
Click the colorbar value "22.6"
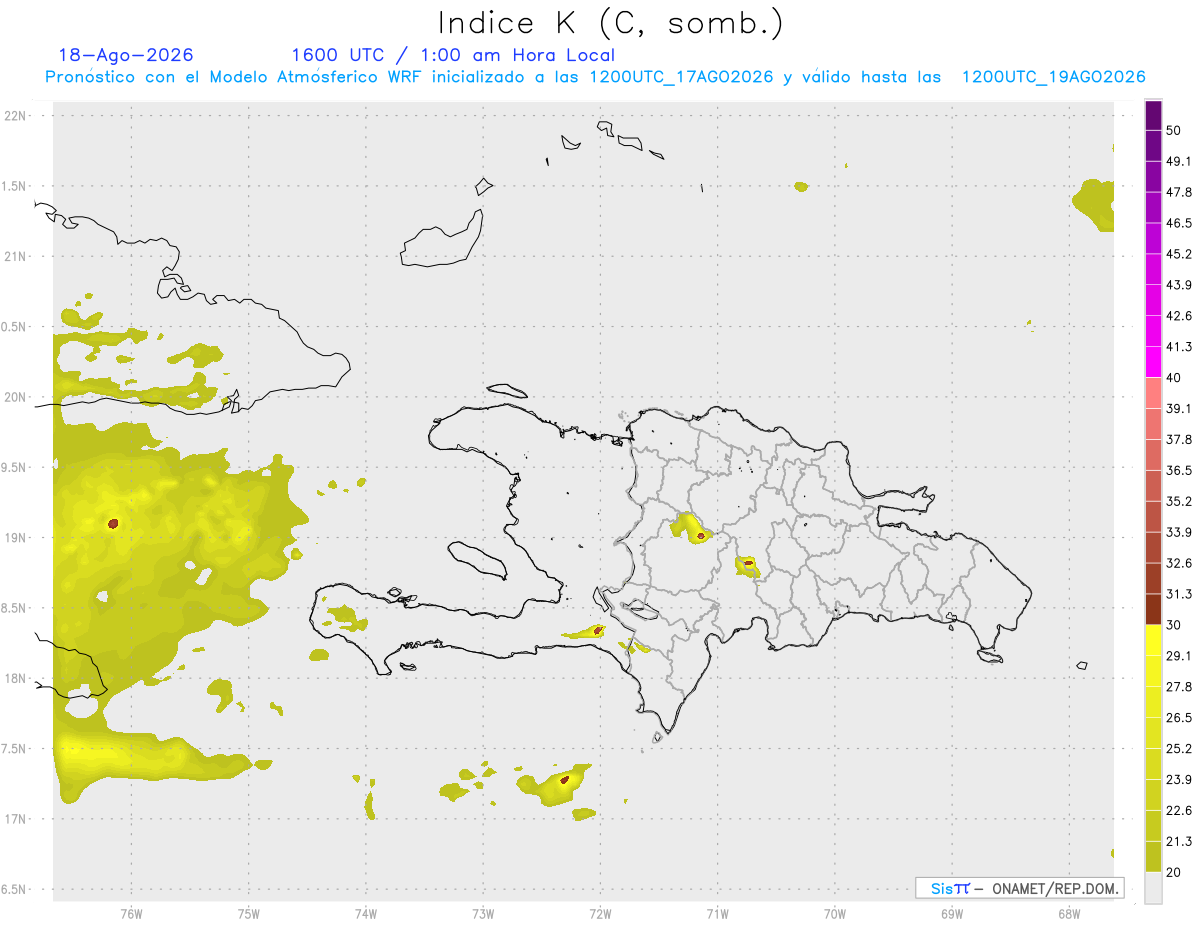click(1179, 811)
